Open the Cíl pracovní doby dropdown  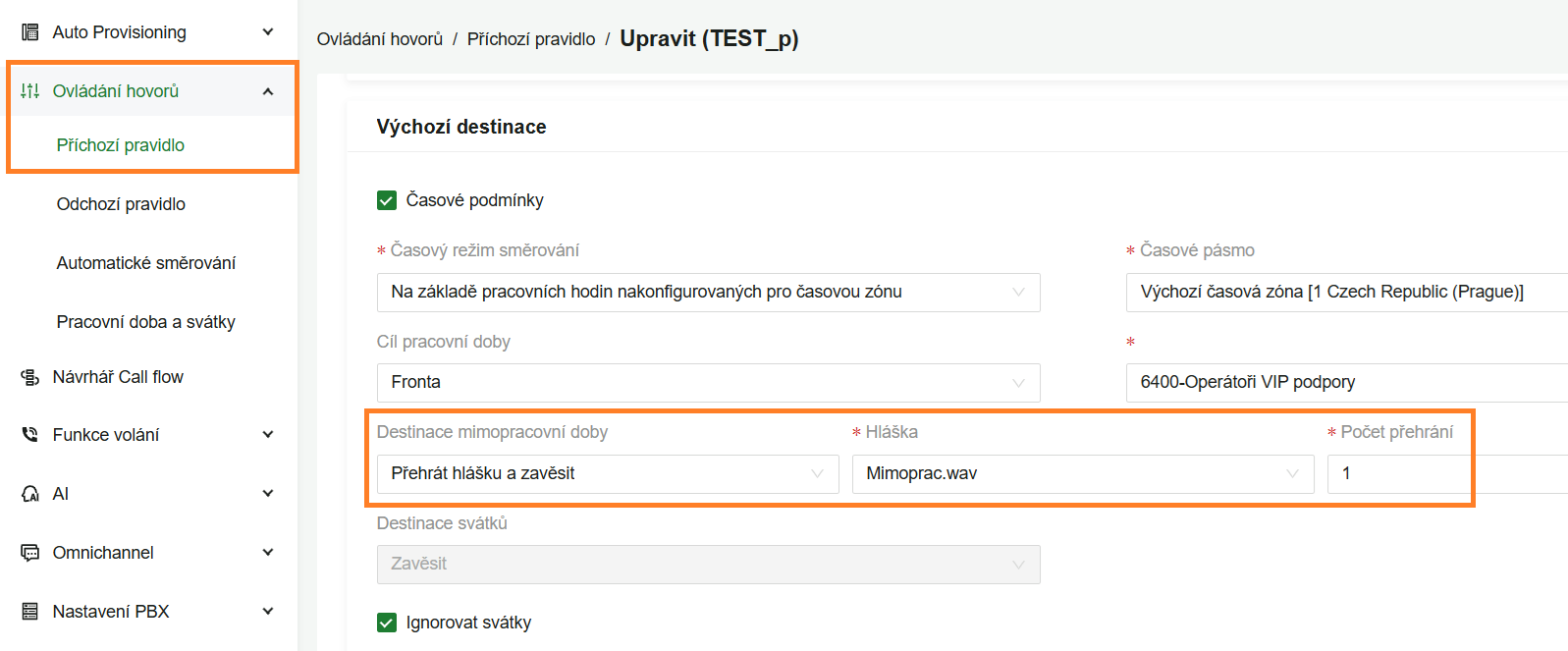(707, 383)
